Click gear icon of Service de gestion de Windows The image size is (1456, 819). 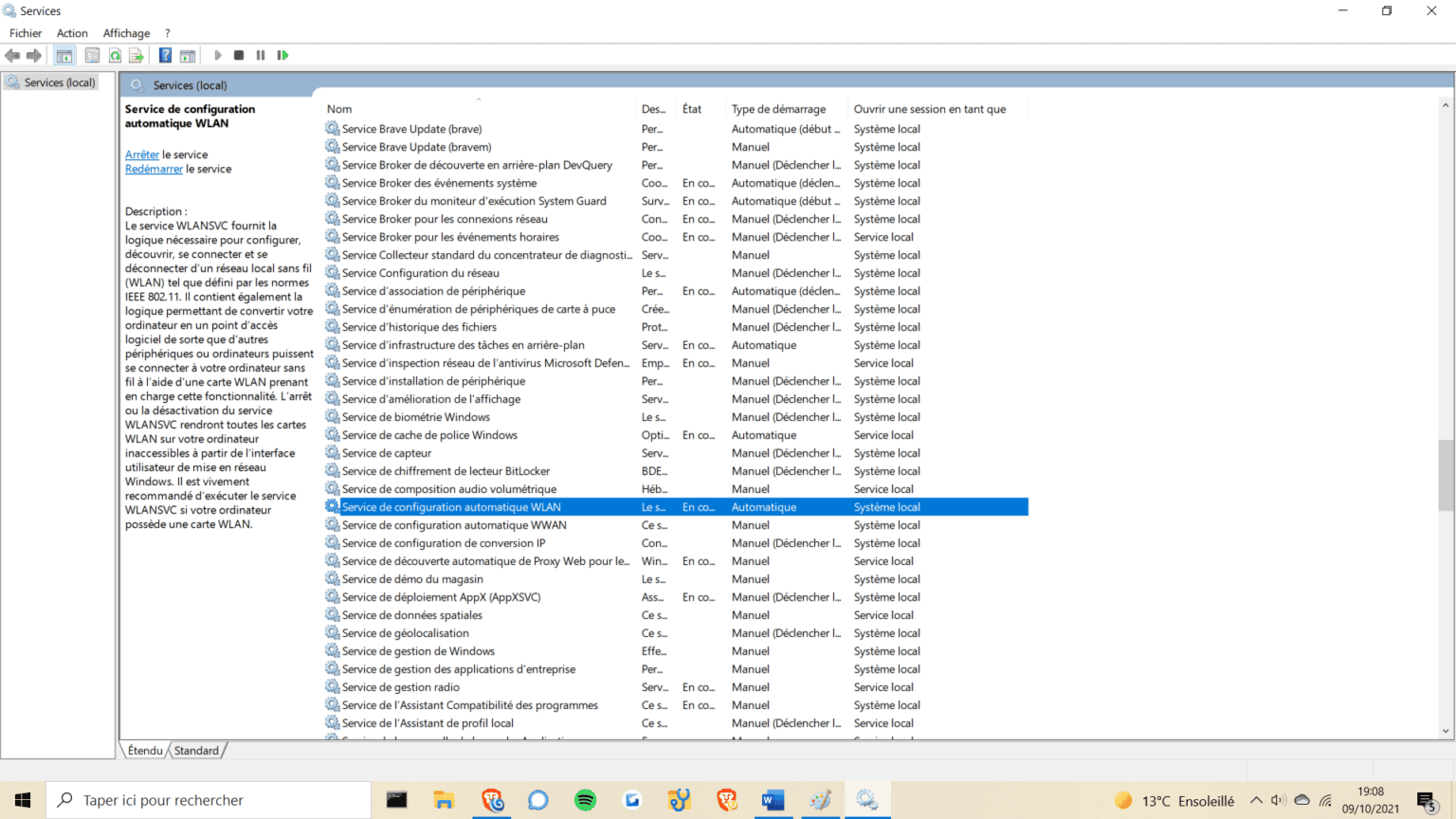(333, 650)
